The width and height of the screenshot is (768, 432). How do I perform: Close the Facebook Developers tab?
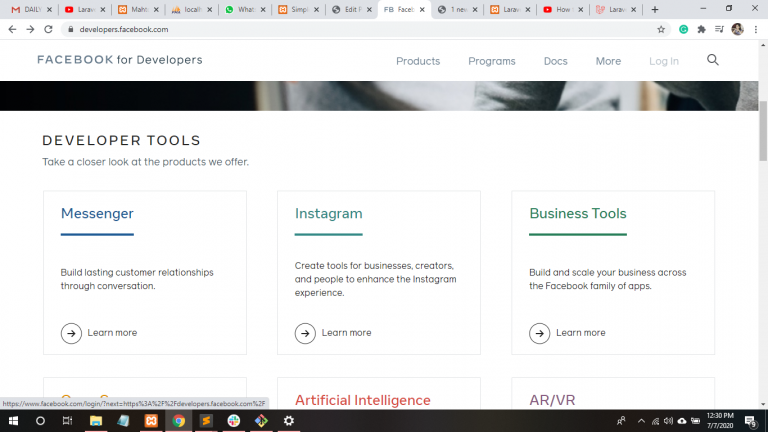pyautogui.click(x=422, y=9)
